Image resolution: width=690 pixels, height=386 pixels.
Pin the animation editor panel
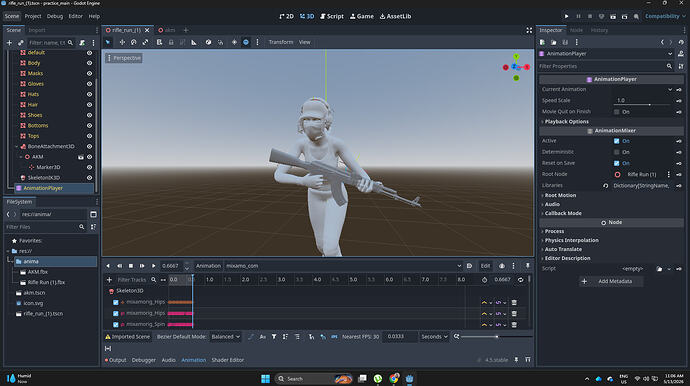[528, 266]
